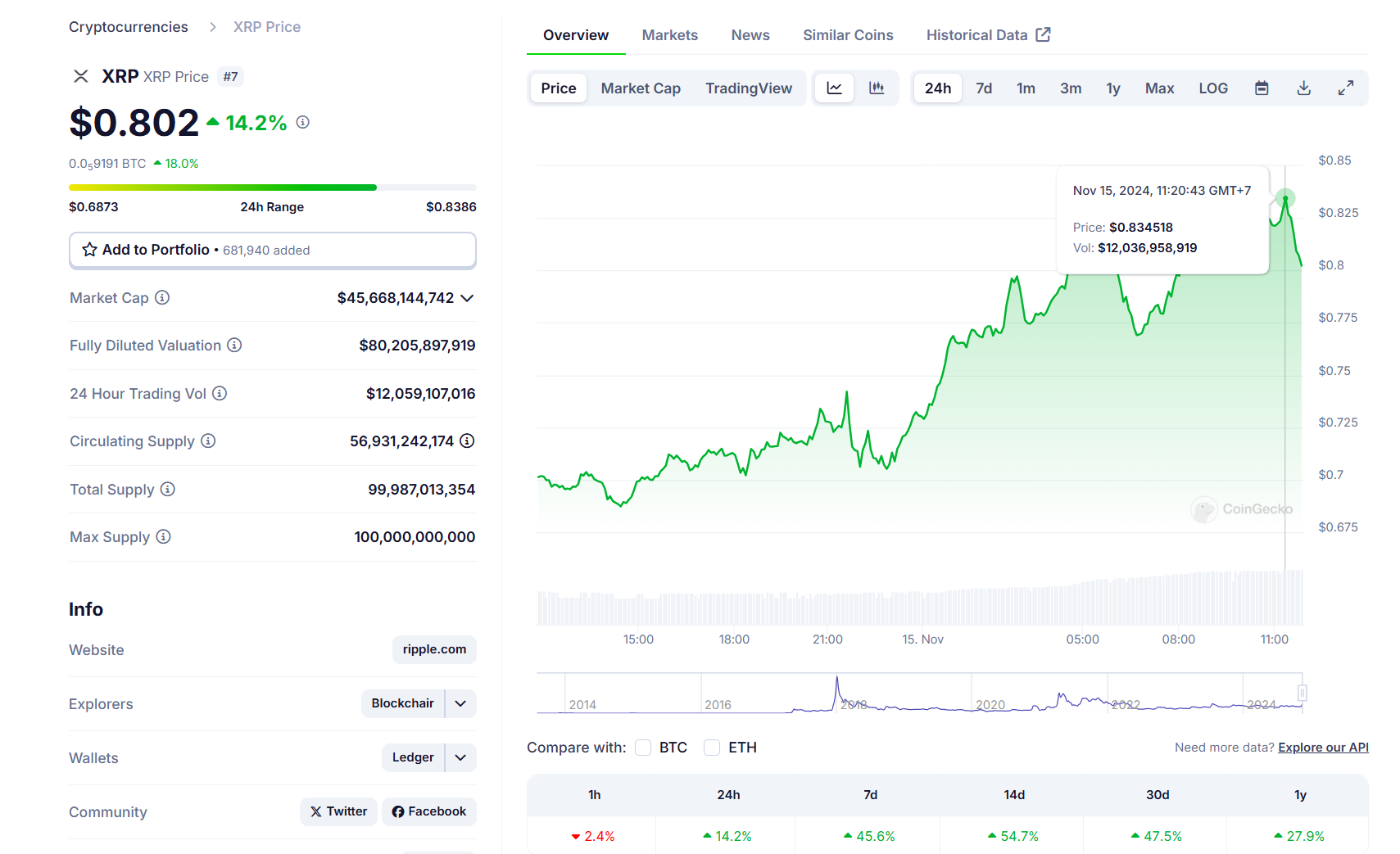
Task: Click the 1h change value 2.4%
Action: [593, 836]
